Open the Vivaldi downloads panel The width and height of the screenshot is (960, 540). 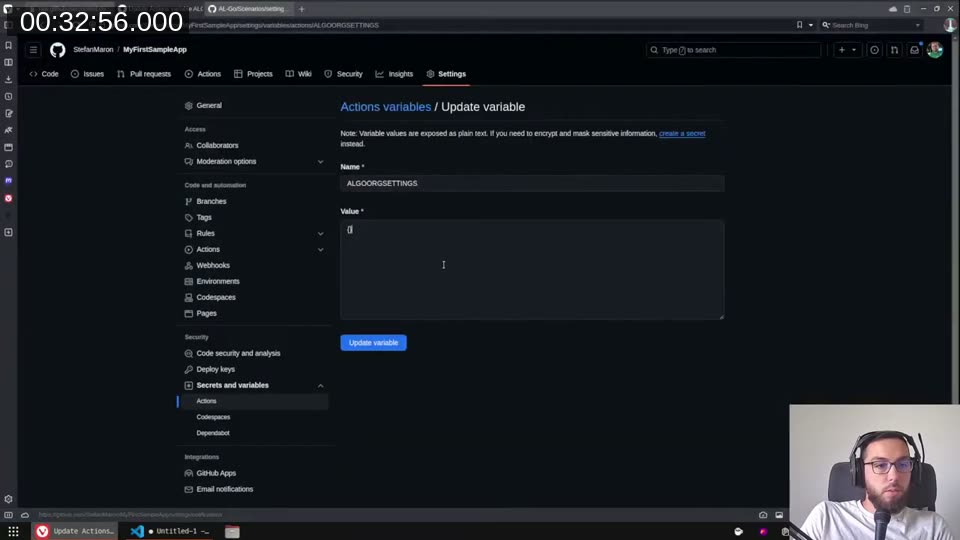[9, 80]
